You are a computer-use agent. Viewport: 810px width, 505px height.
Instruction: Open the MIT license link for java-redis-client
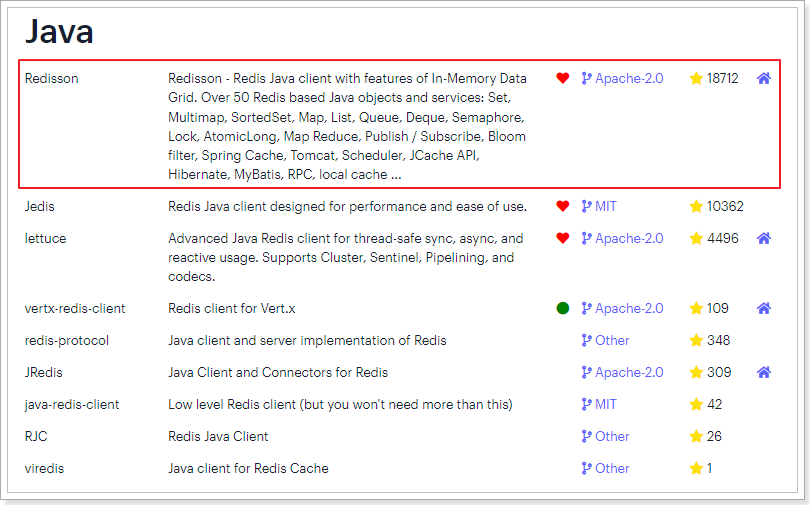599,404
